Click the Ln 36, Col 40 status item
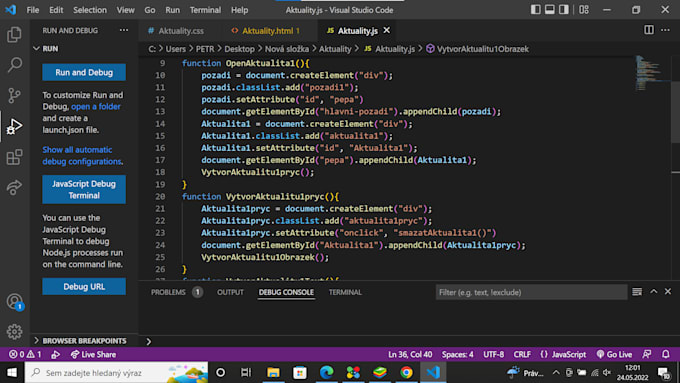 coord(410,354)
